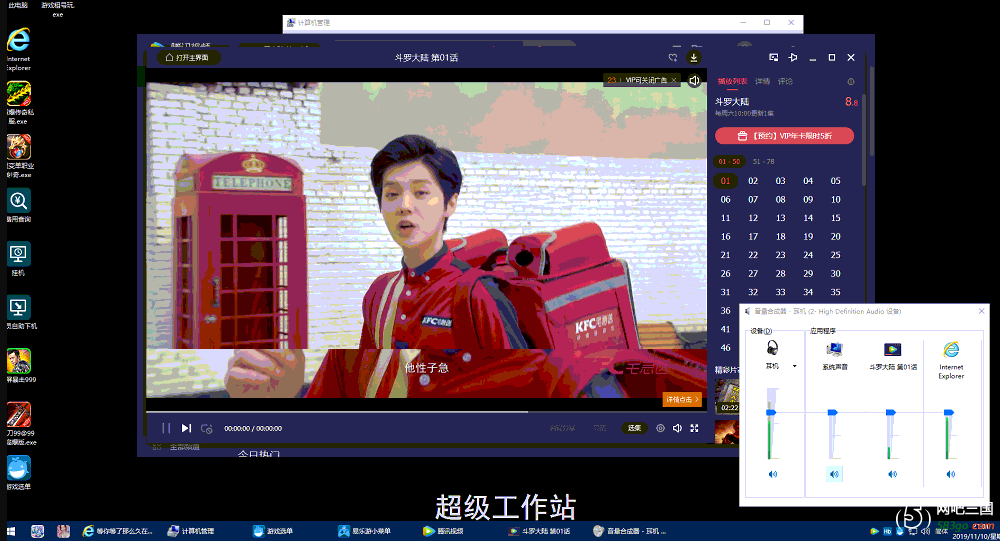Click the 斗罗大陆 app icon in volume mixer

click(x=892, y=349)
